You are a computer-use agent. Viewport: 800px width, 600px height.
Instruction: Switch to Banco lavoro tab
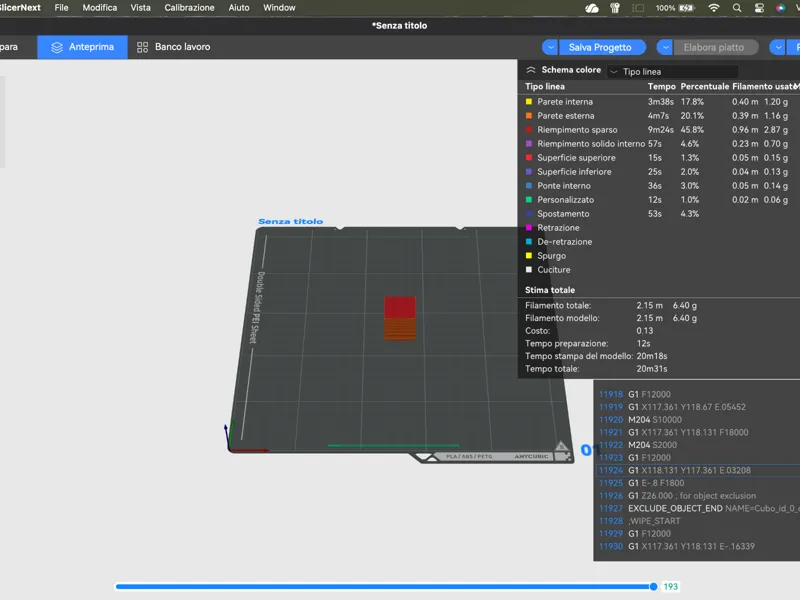coord(173,47)
